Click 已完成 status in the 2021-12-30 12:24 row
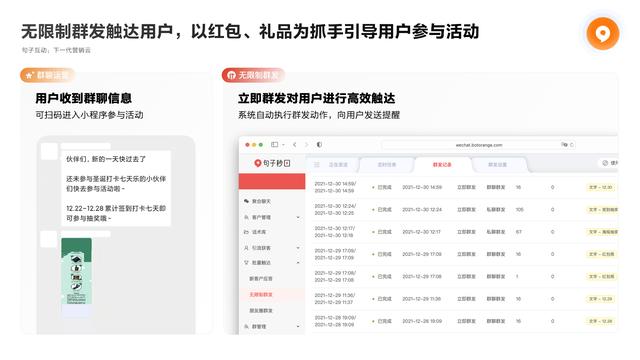 click(x=382, y=209)
